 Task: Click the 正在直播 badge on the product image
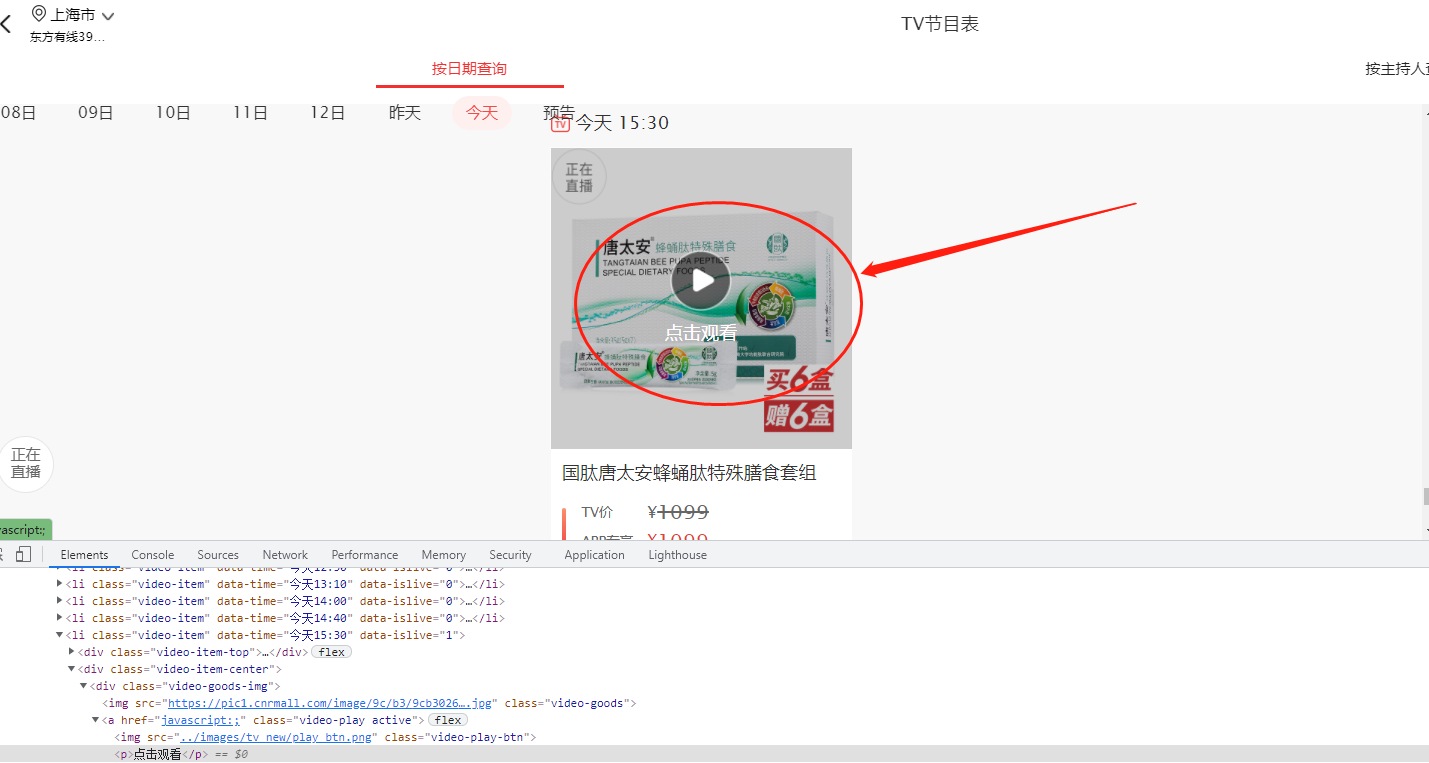[x=579, y=178]
